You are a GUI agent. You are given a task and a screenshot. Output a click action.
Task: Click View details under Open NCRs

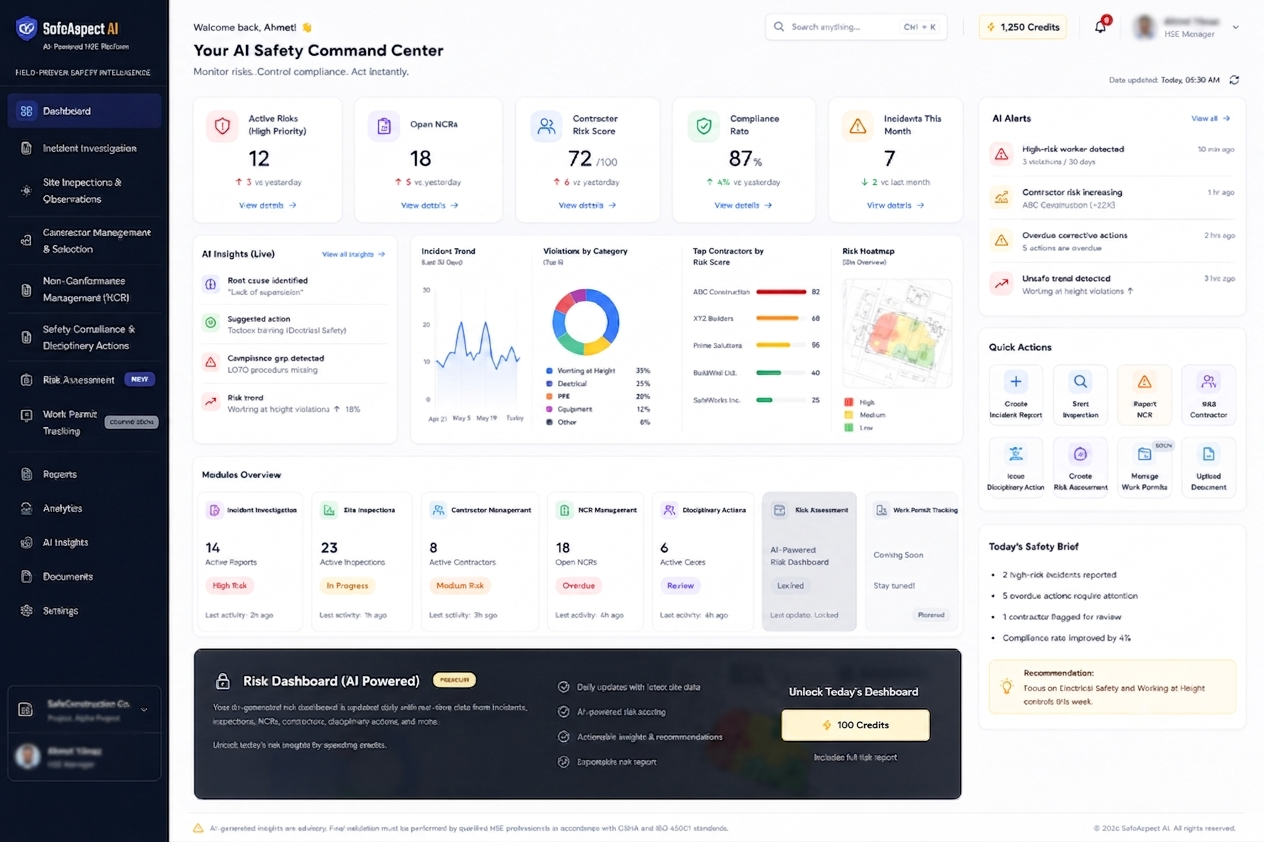[429, 205]
